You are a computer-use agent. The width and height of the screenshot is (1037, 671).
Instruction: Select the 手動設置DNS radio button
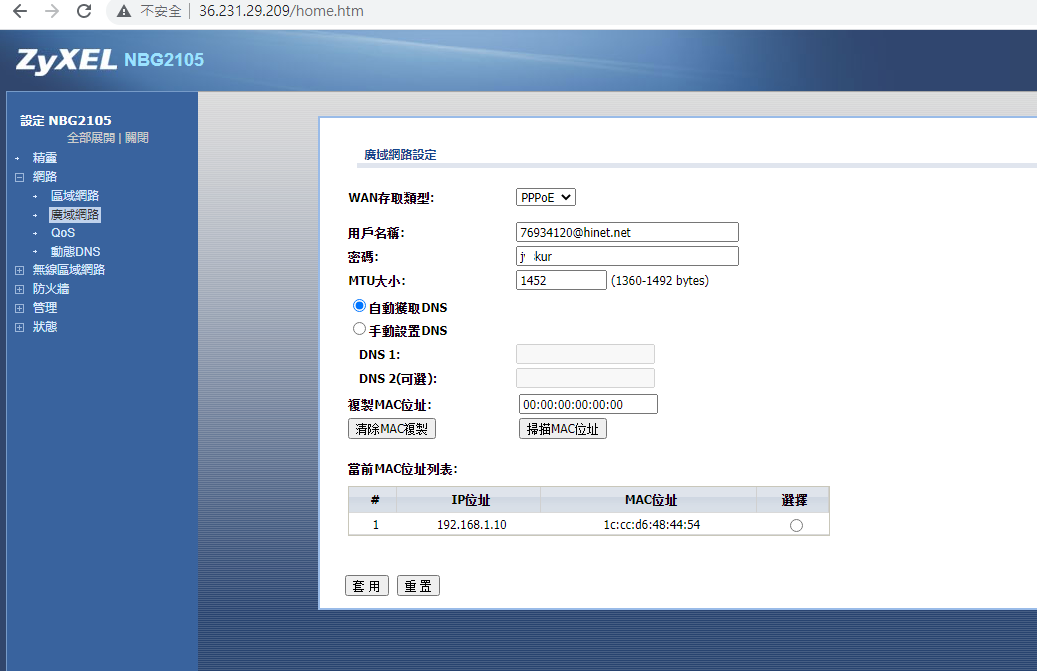[359, 329]
